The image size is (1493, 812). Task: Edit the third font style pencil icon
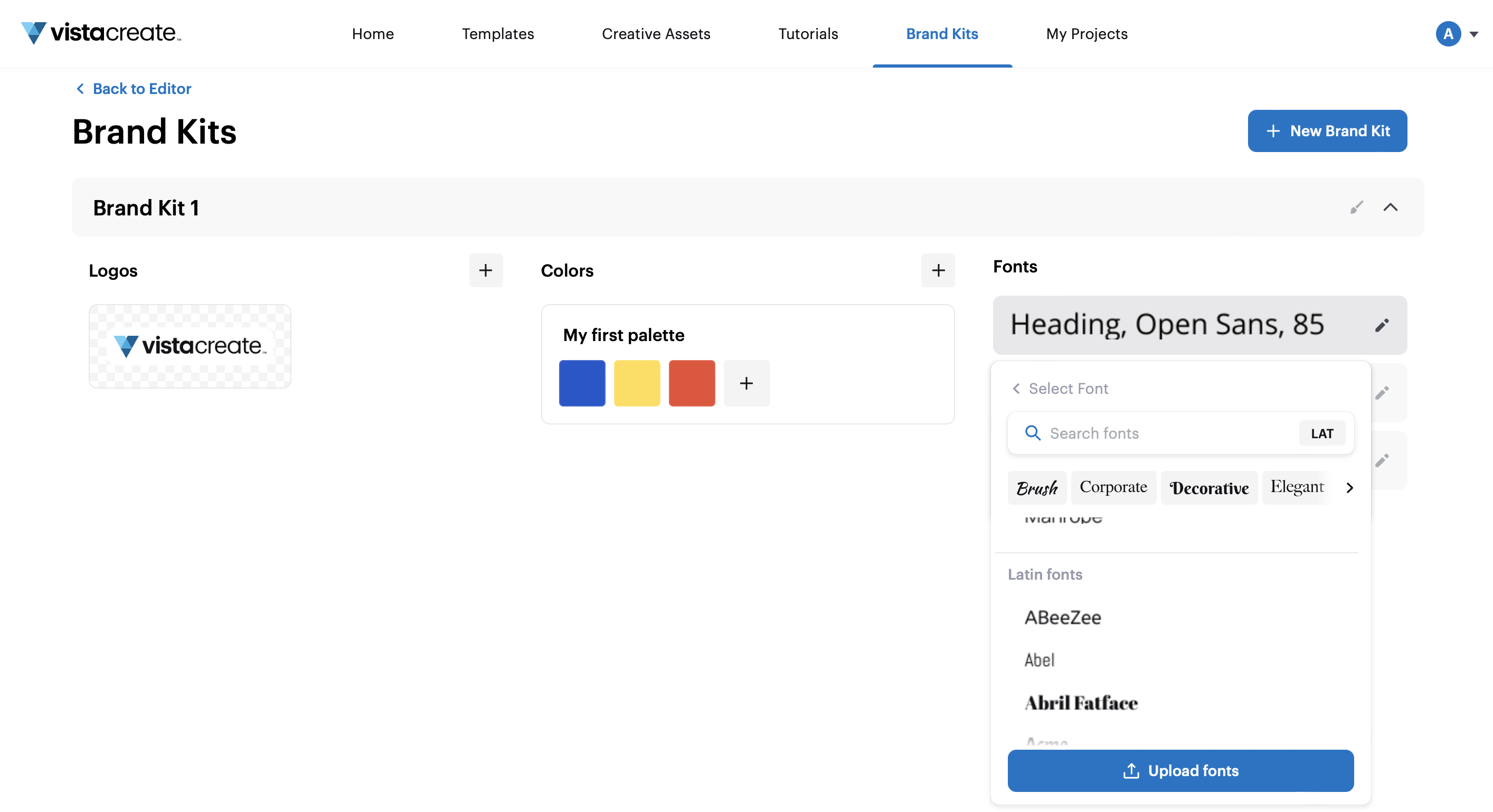pos(1382,460)
